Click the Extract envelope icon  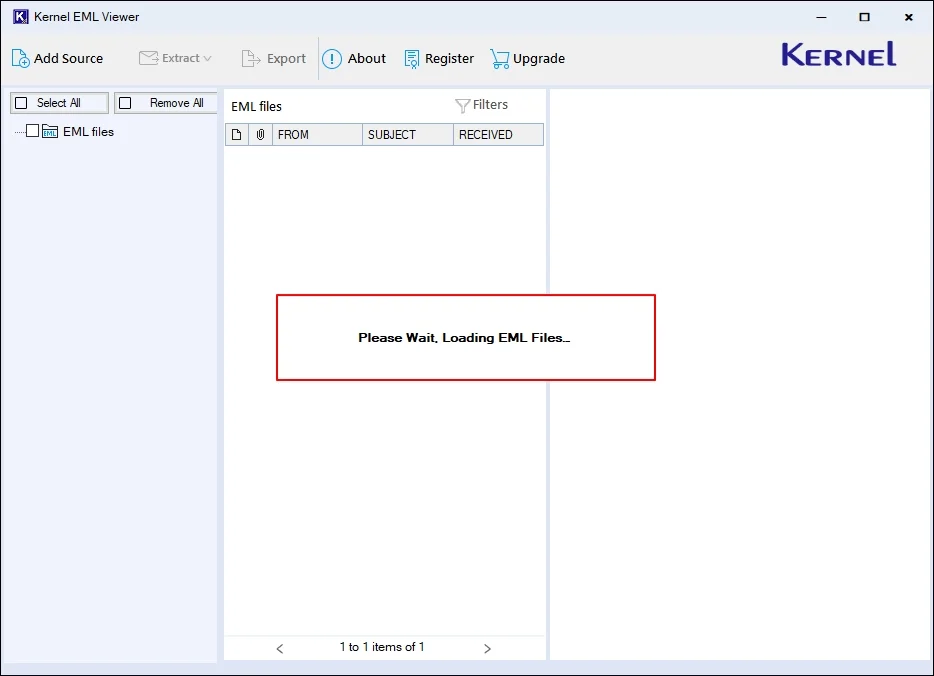coord(148,58)
